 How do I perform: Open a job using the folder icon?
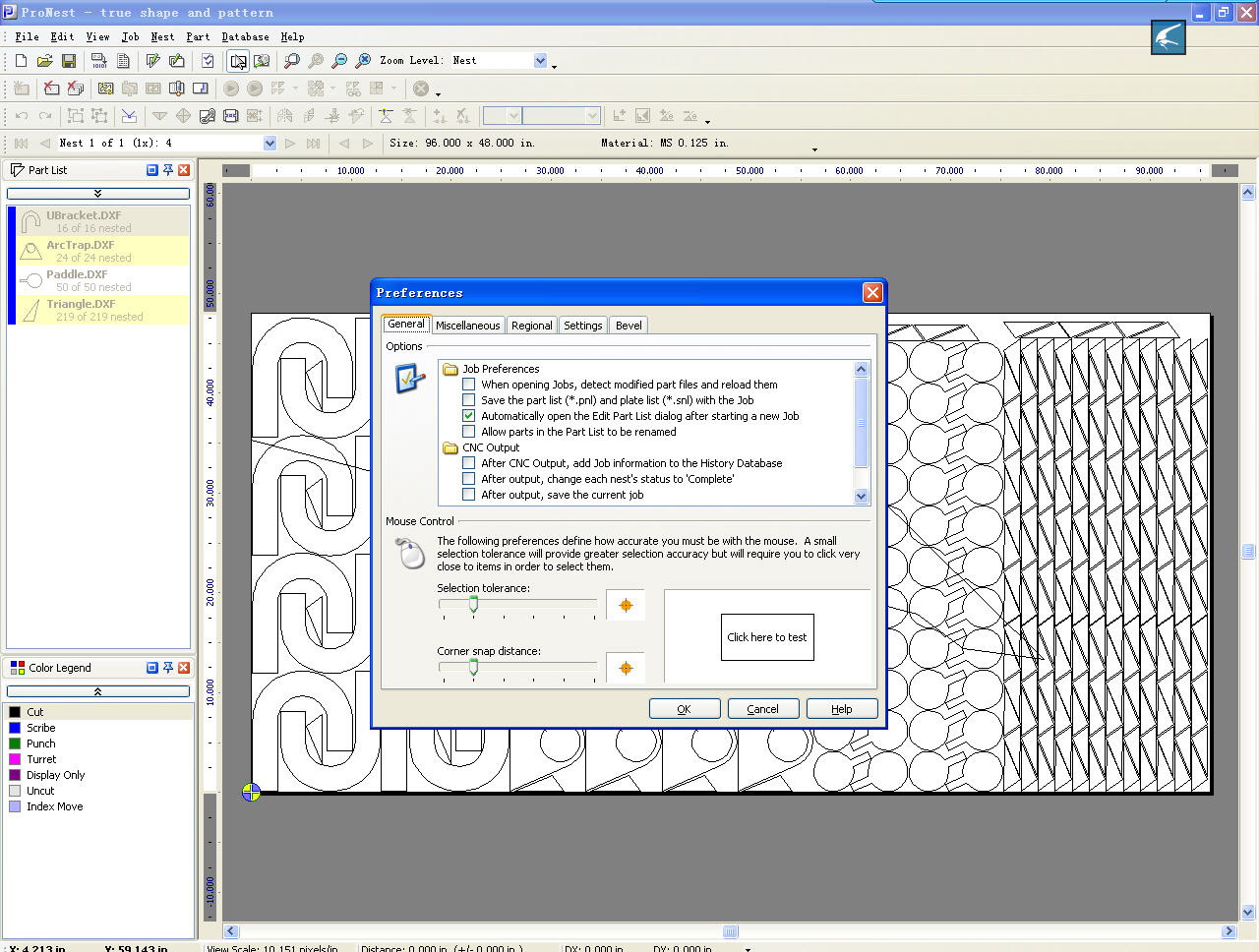(x=44, y=61)
